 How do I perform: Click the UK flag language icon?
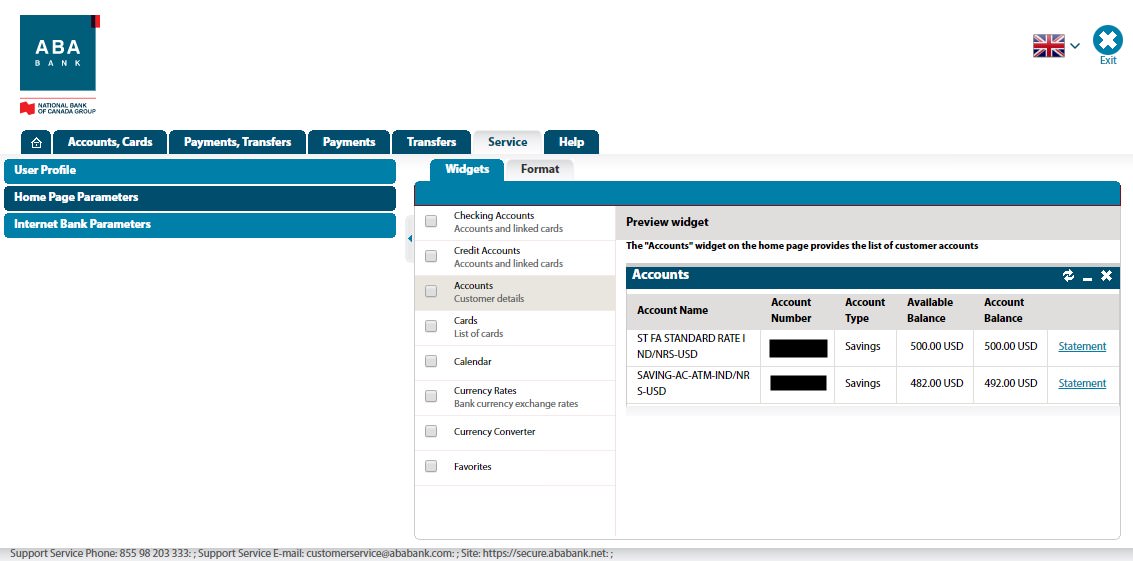[x=1048, y=45]
